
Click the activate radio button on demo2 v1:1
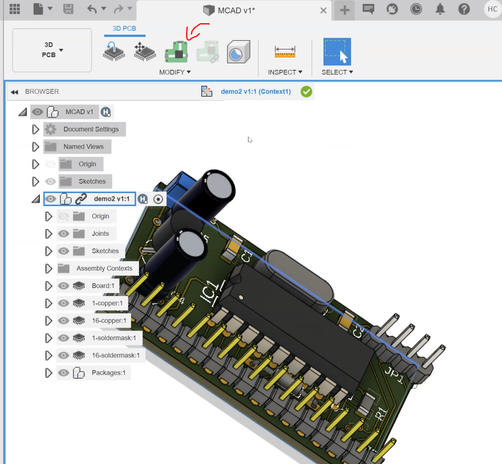(158, 199)
